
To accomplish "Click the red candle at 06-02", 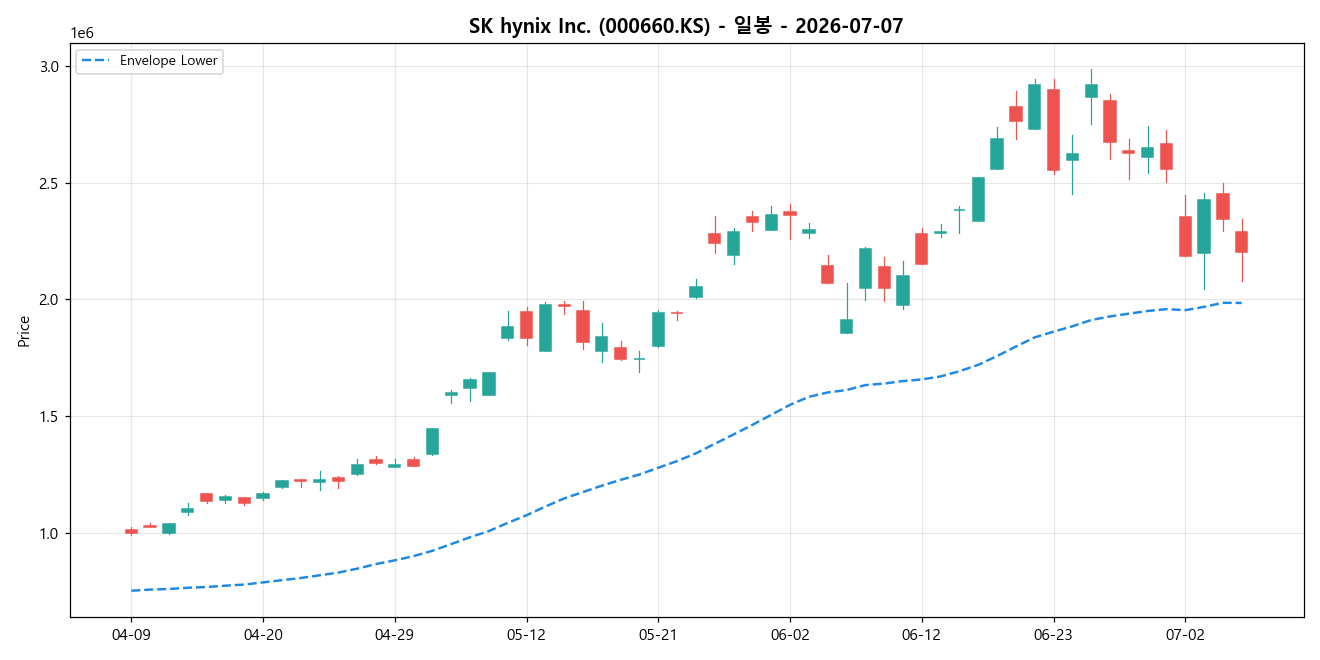I will pos(790,213).
